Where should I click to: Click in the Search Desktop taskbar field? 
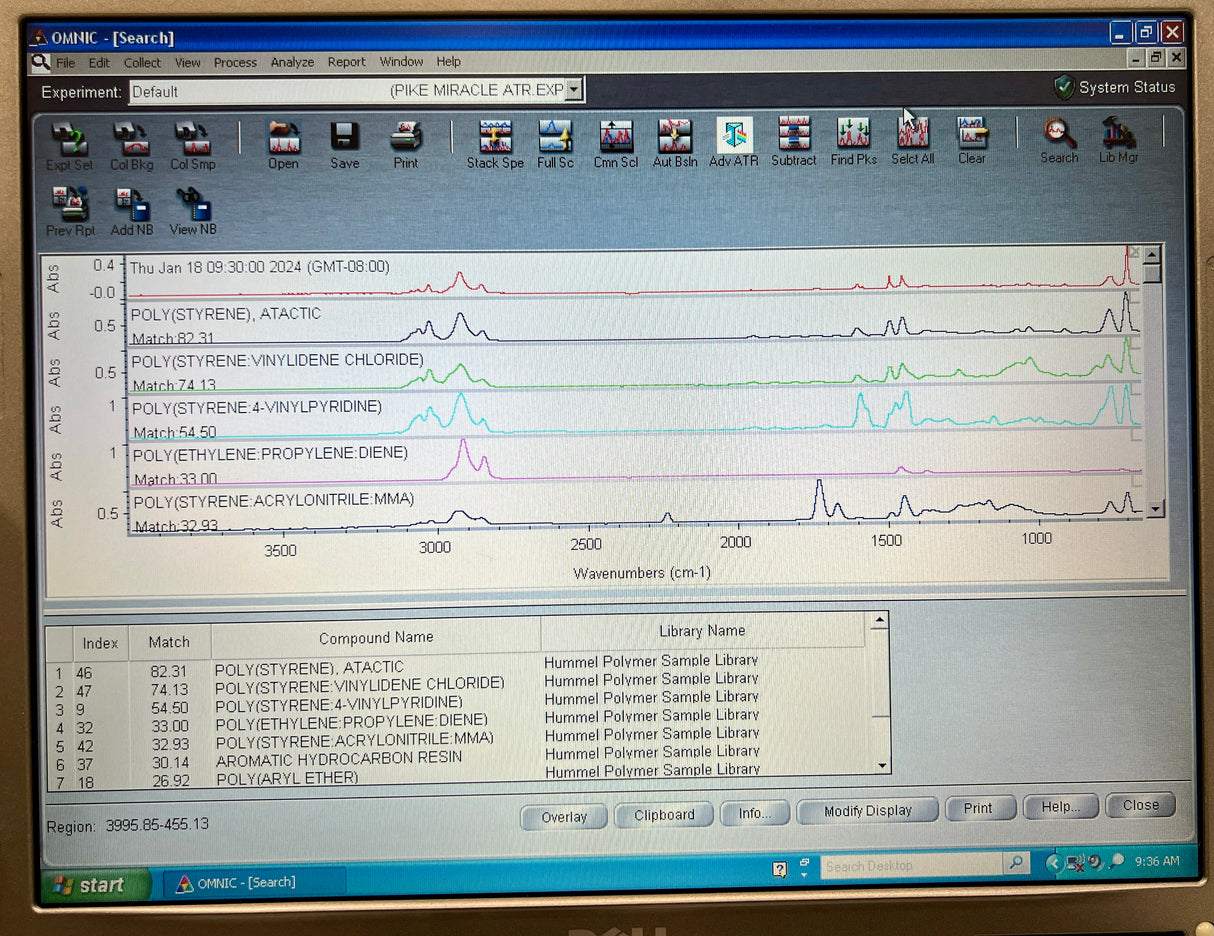(x=913, y=865)
